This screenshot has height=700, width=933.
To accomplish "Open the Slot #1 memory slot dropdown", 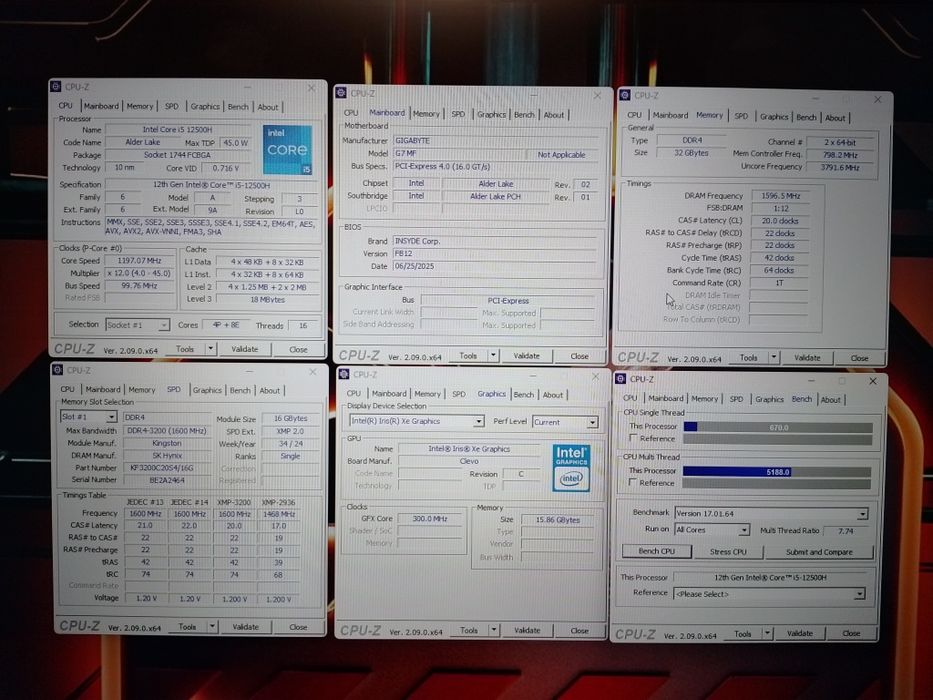I will click(x=89, y=417).
